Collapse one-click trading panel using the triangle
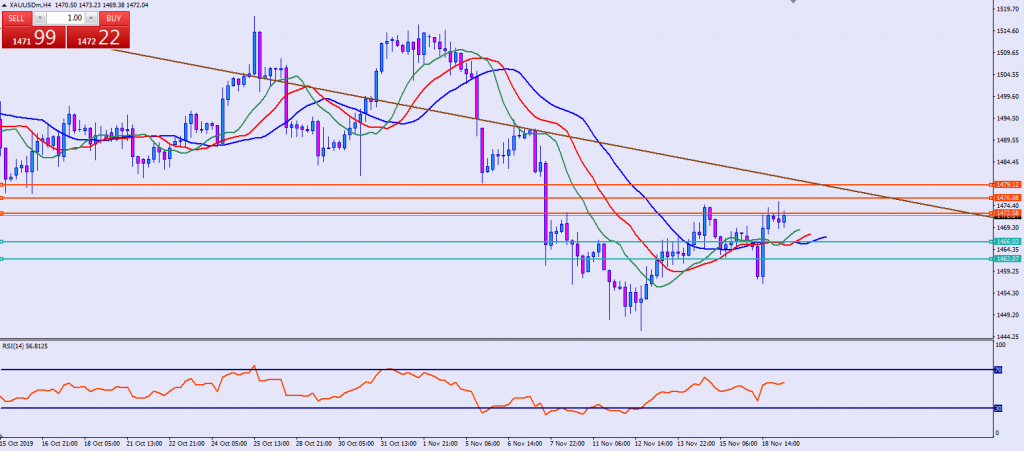The height and width of the screenshot is (451, 1024). [x=4, y=6]
